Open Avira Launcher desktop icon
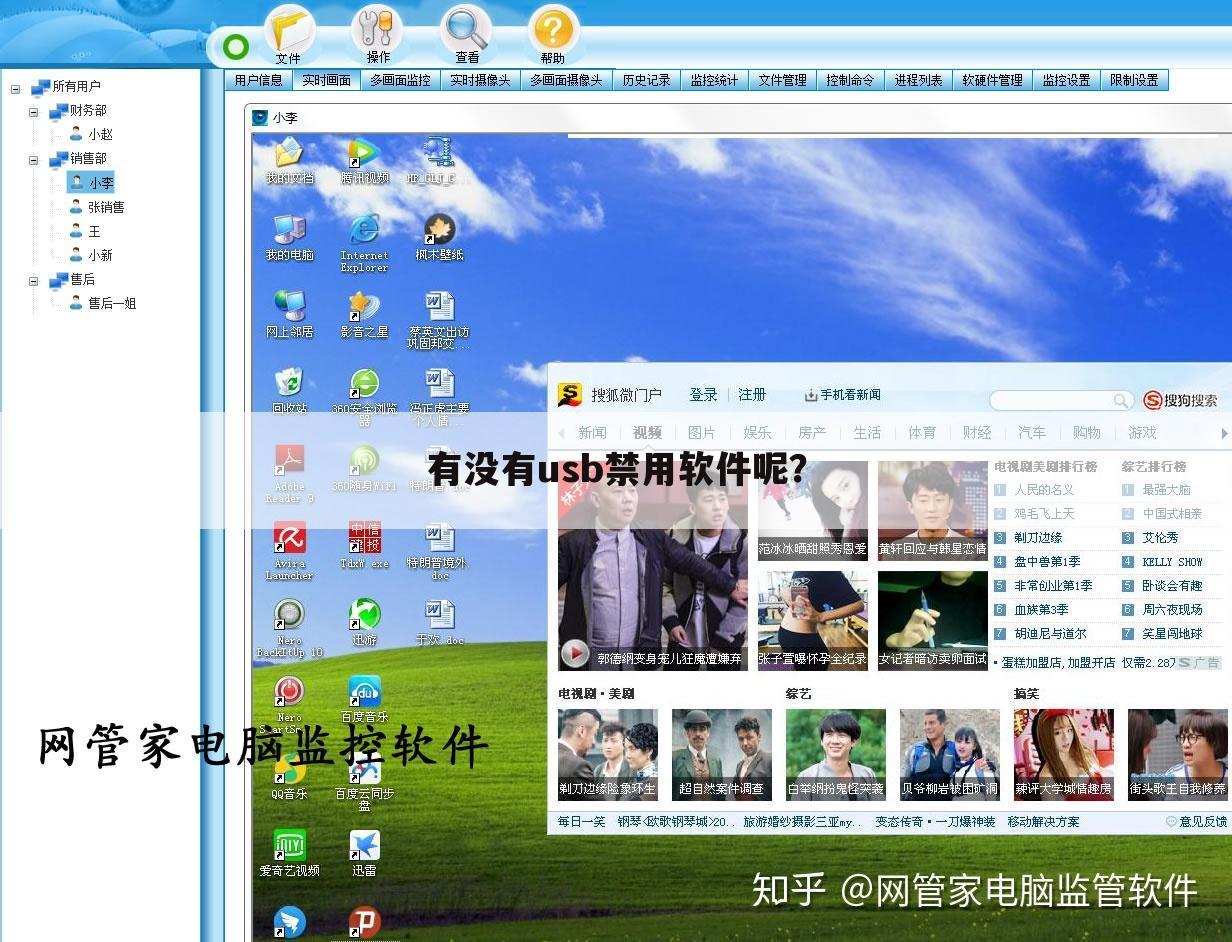 [289, 551]
